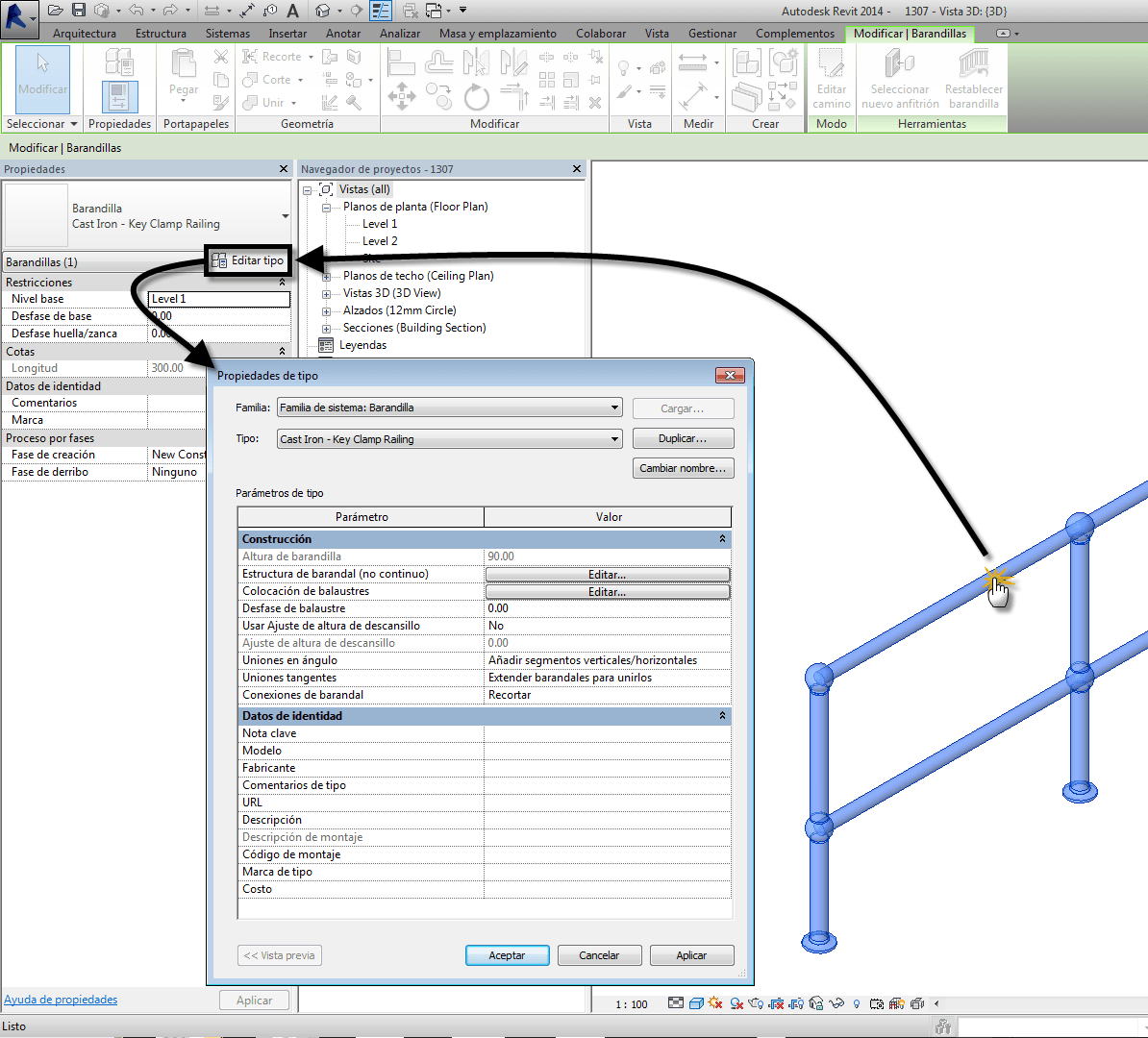Collapse the Datos de identidad group in the dialog
Image resolution: width=1148 pixels, height=1038 pixels.
(722, 716)
